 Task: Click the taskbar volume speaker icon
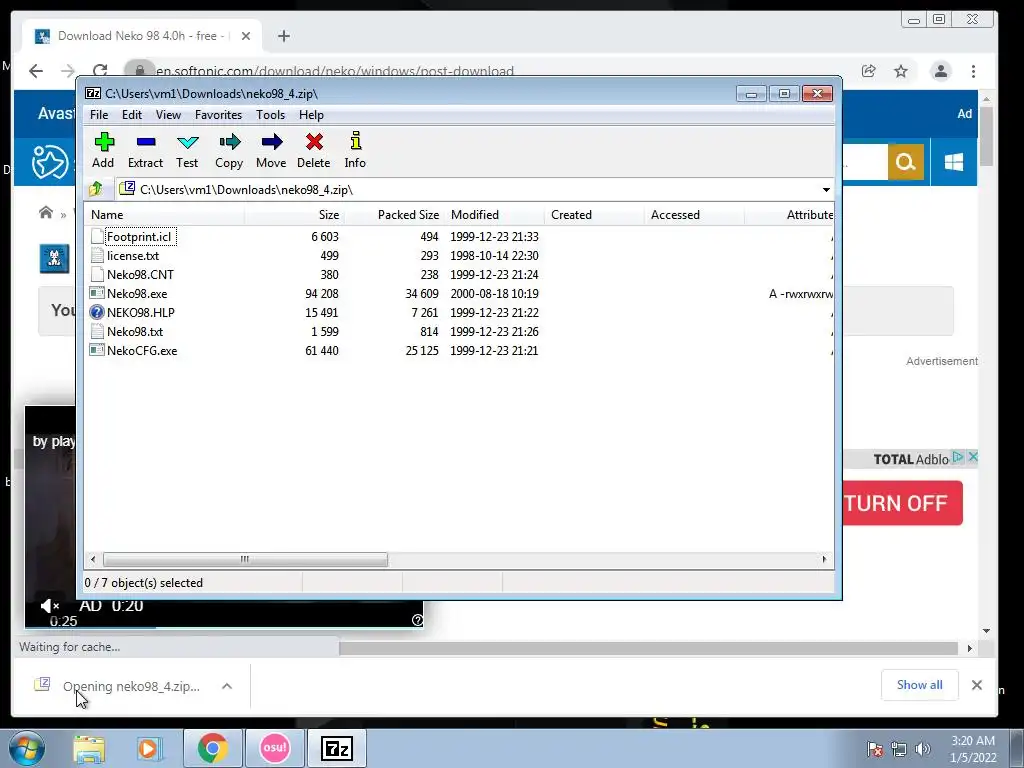pyautogui.click(x=923, y=749)
